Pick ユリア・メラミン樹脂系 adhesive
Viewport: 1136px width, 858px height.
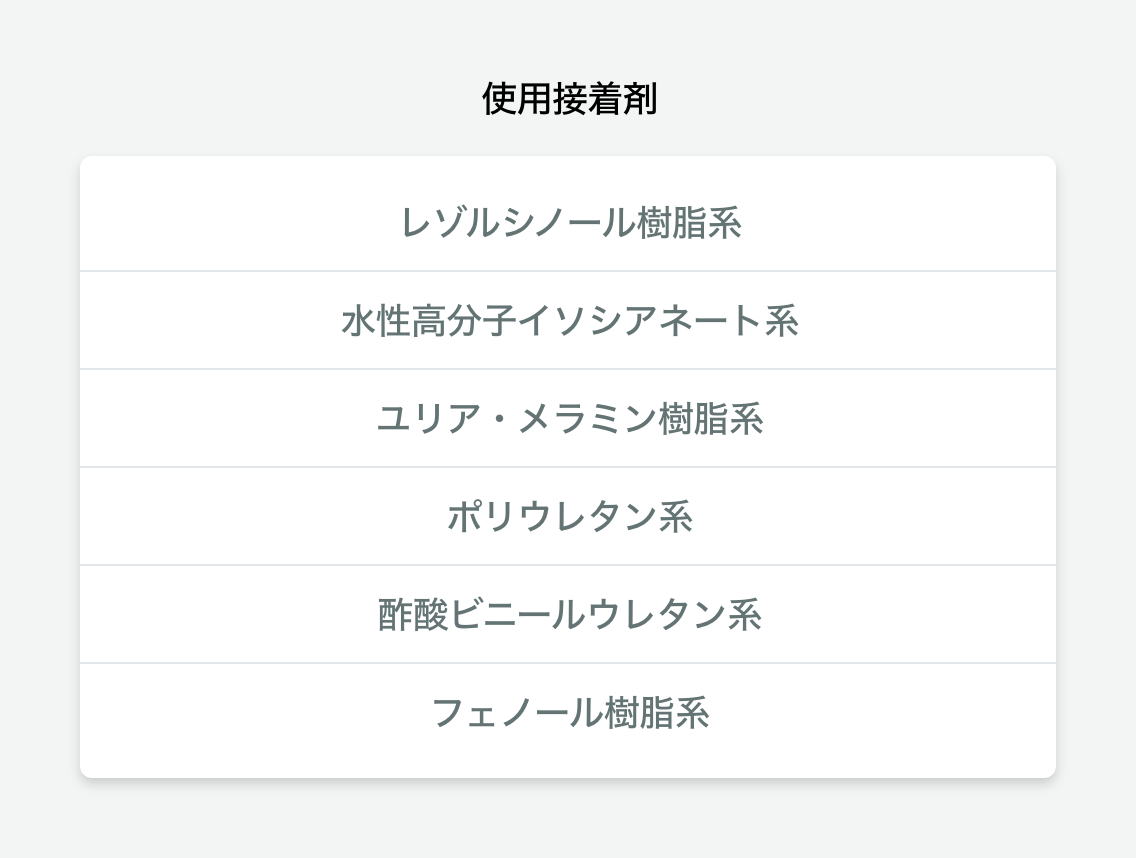point(568,419)
